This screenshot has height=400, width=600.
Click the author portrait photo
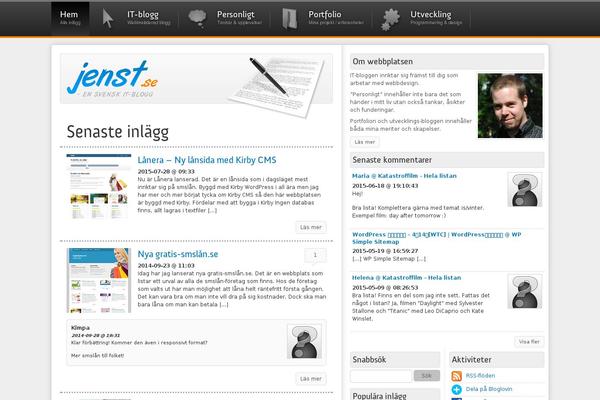tap(510, 106)
